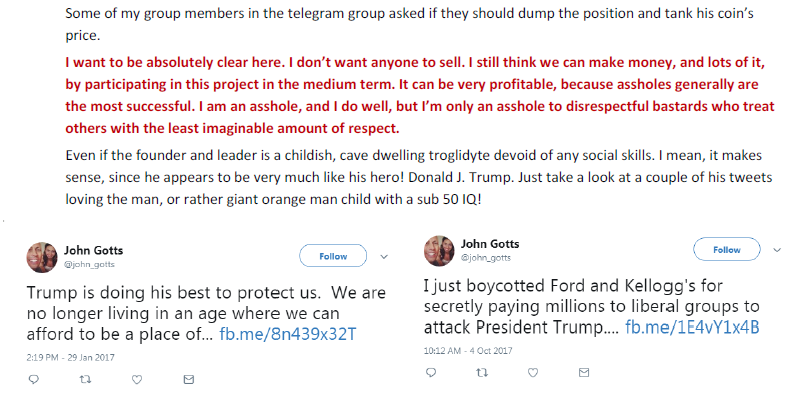Like the tweet dated 4 Oct 2017
The image size is (804, 405).
(x=533, y=373)
